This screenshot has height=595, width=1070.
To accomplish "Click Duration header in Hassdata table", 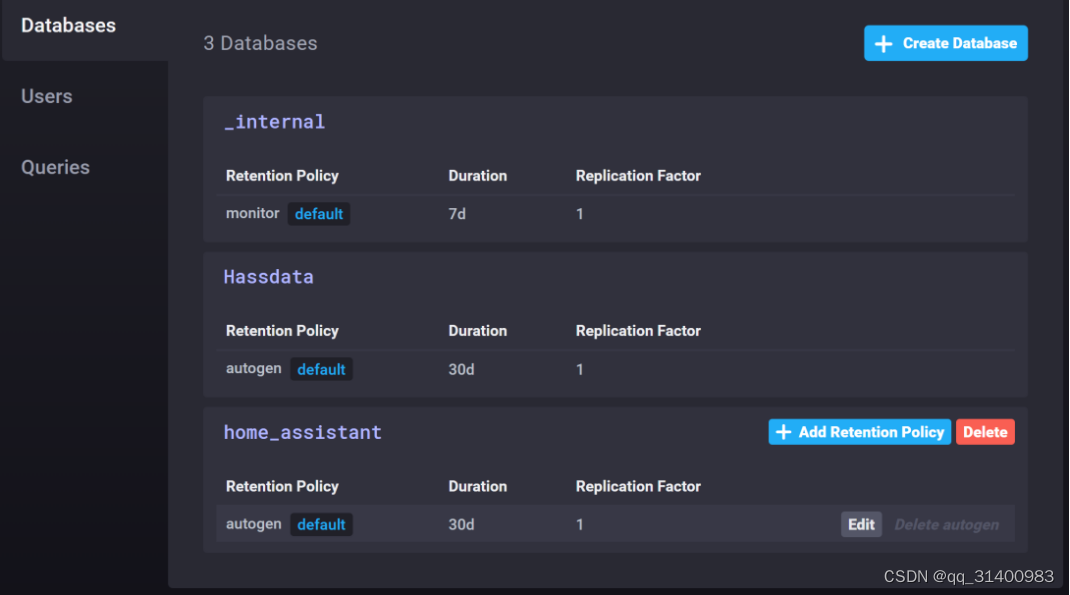I will click(478, 331).
